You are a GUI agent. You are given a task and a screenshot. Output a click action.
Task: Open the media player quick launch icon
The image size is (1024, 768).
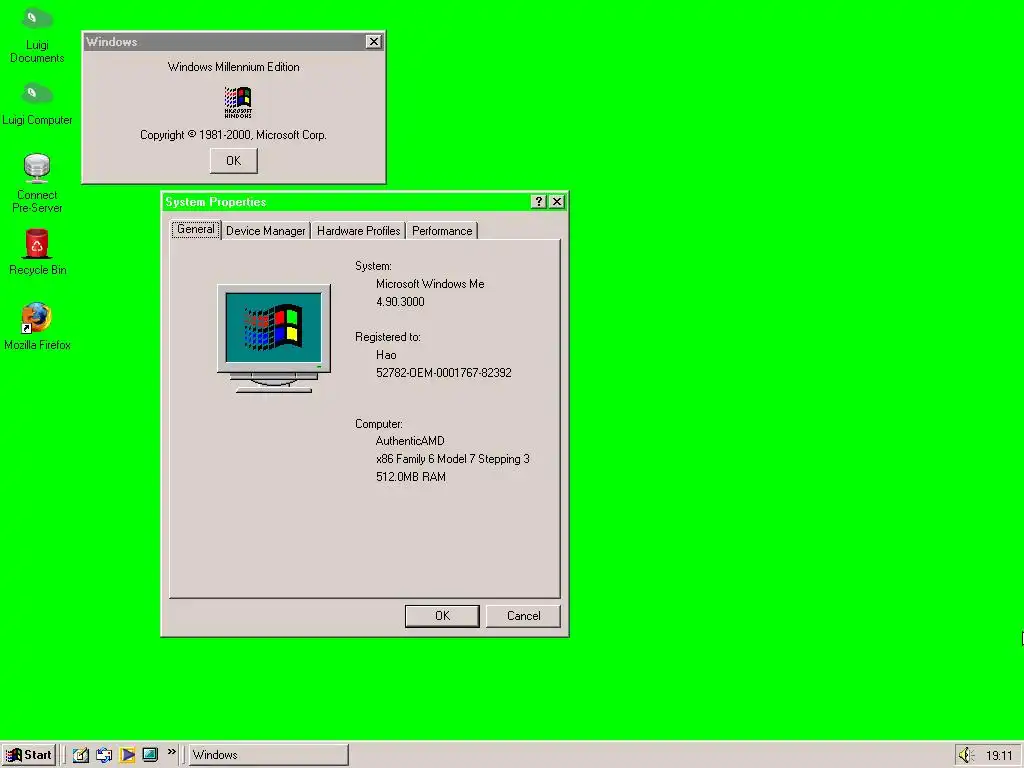click(127, 755)
